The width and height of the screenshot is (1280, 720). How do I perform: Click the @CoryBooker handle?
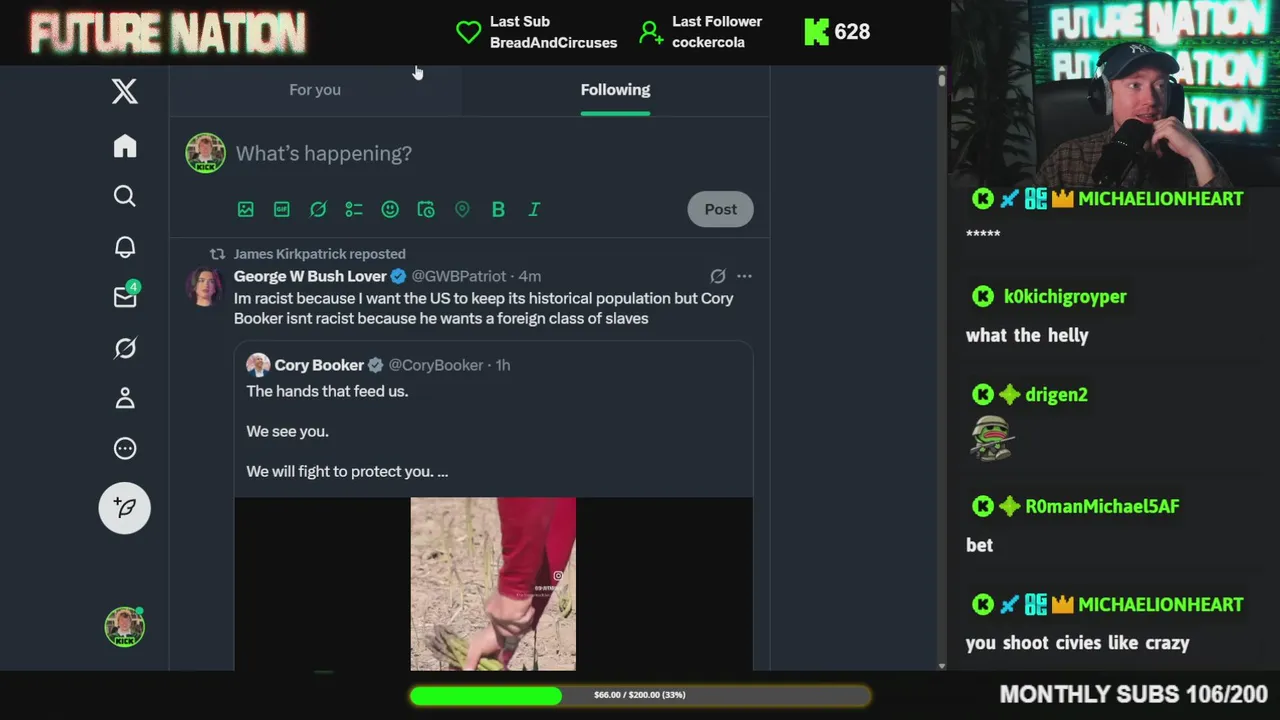point(436,365)
